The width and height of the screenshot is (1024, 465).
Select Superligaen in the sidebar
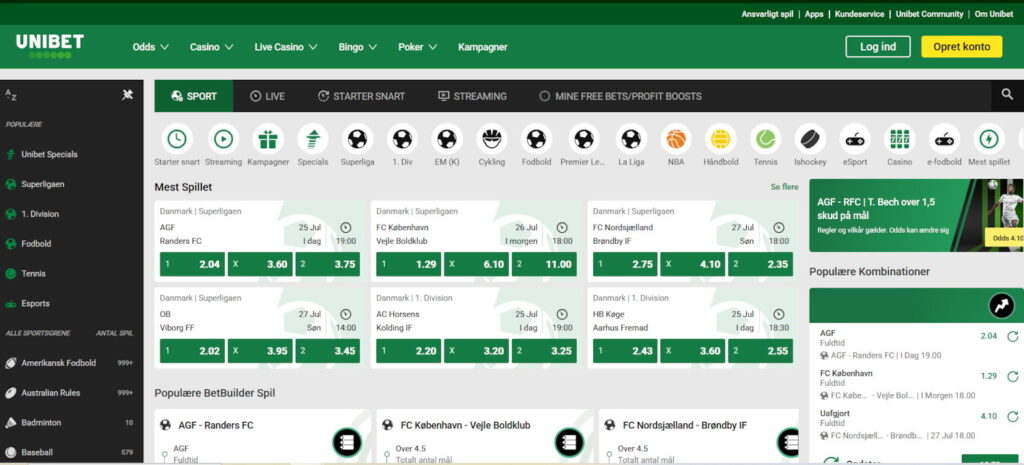(72, 184)
